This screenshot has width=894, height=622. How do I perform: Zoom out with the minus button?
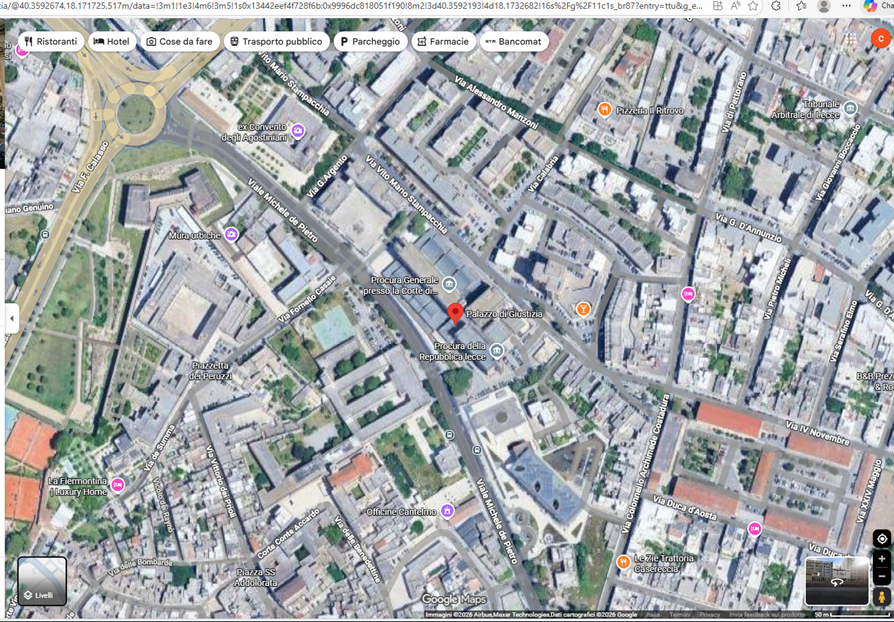coord(881,577)
